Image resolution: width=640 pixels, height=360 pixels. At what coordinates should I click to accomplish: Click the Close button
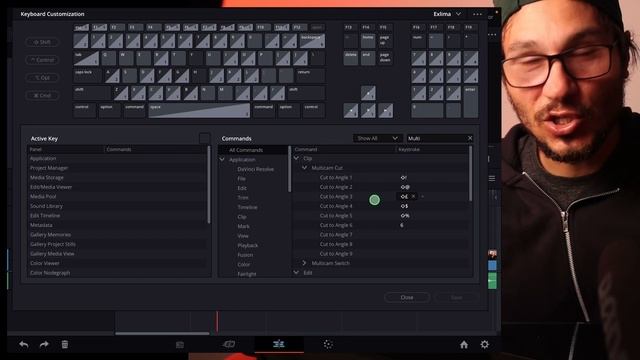pos(407,298)
